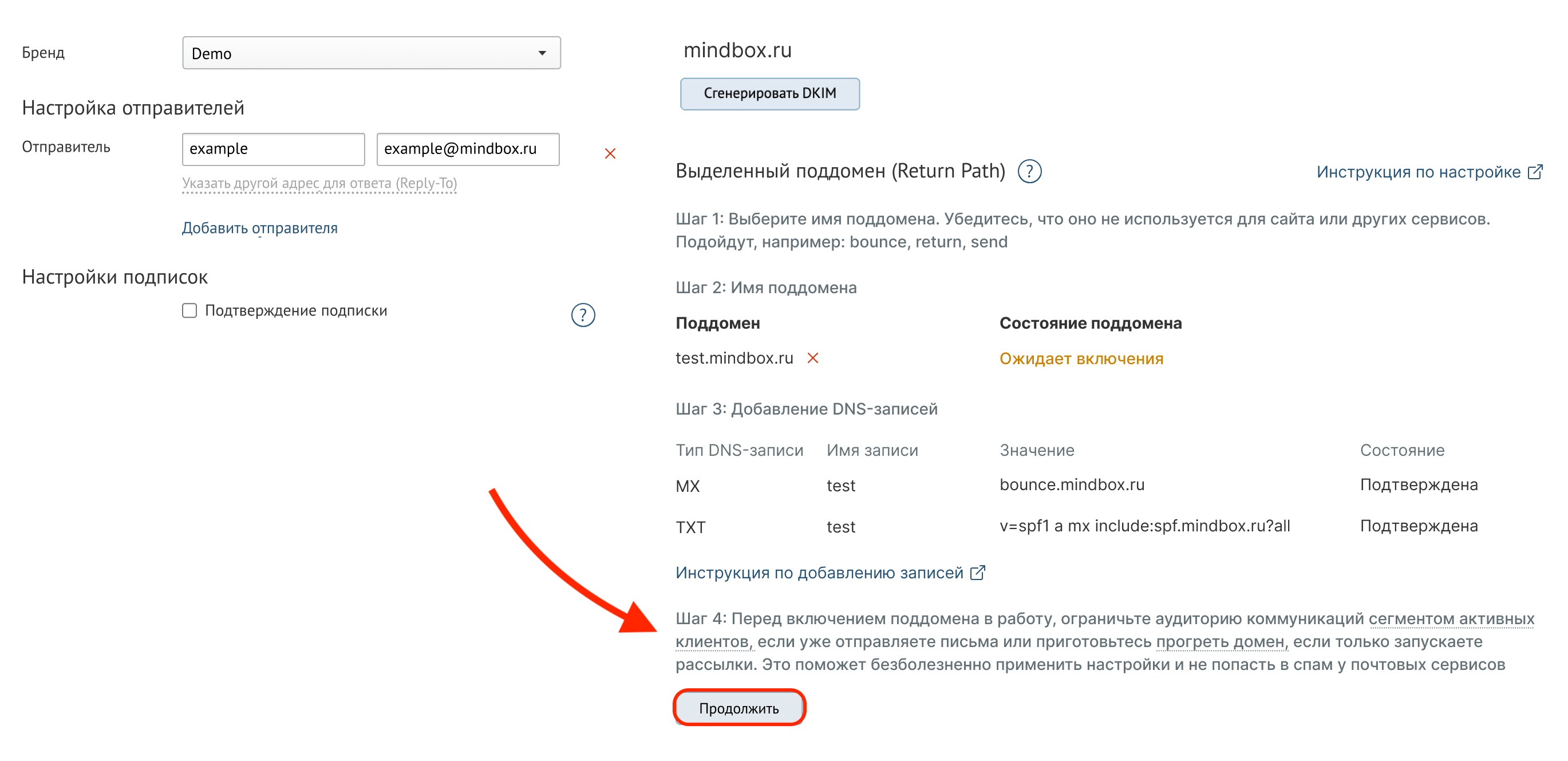
Task: Focus the sender email field example@mindbox.ru
Action: tap(468, 149)
